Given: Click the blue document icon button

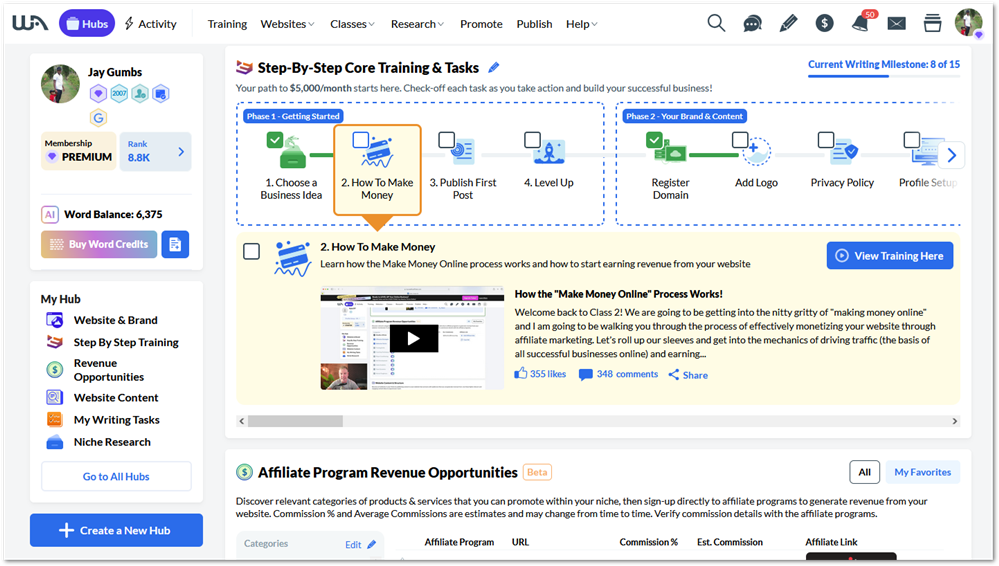Looking at the screenshot, I should click(x=175, y=244).
